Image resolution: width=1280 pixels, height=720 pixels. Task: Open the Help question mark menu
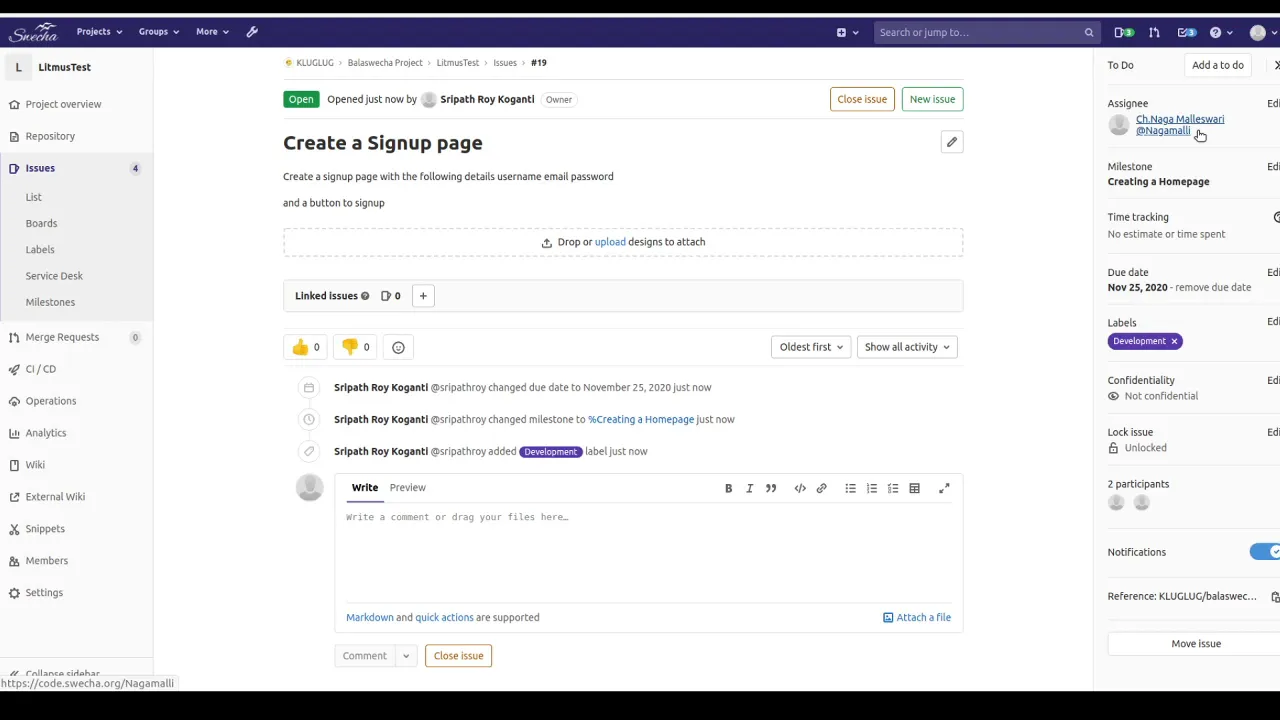(x=1221, y=32)
